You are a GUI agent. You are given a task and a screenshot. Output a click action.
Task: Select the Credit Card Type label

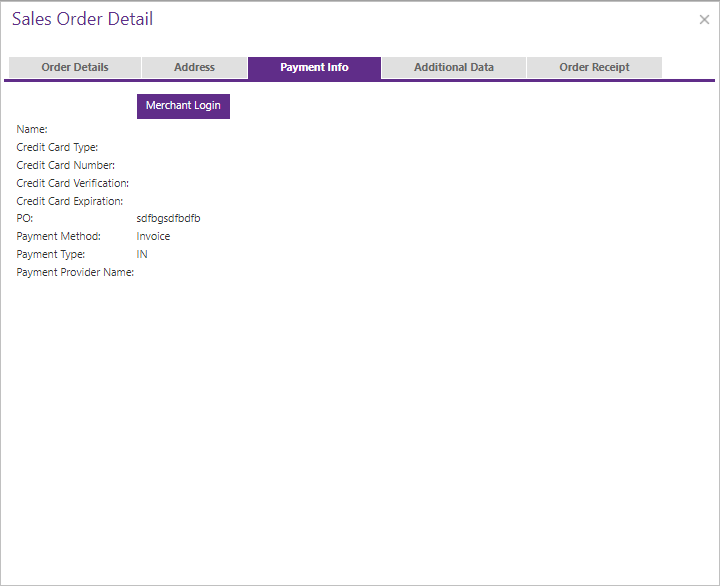coord(57,148)
